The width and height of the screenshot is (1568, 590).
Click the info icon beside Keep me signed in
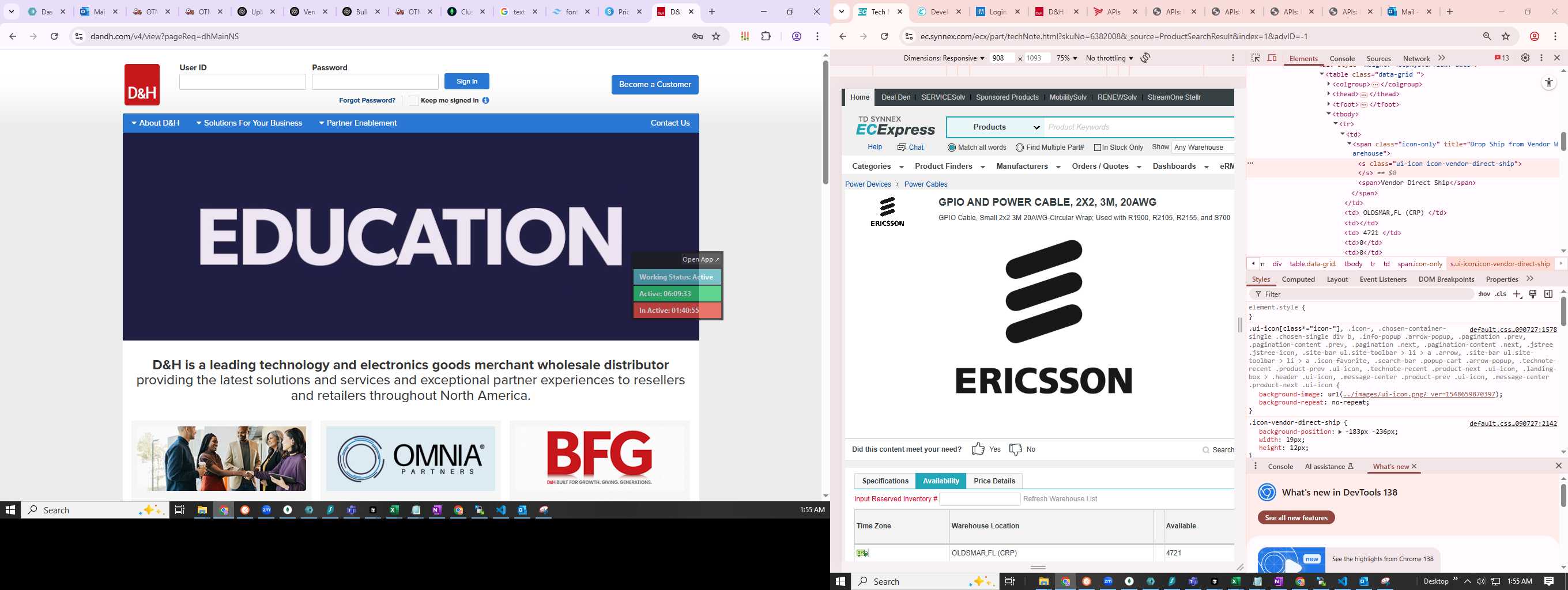[x=486, y=100]
